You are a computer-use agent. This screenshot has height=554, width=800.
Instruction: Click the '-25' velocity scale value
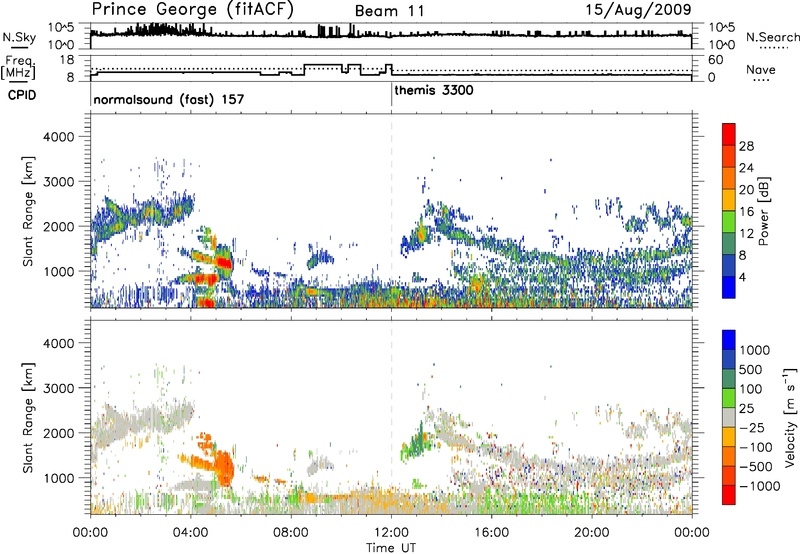(751, 427)
